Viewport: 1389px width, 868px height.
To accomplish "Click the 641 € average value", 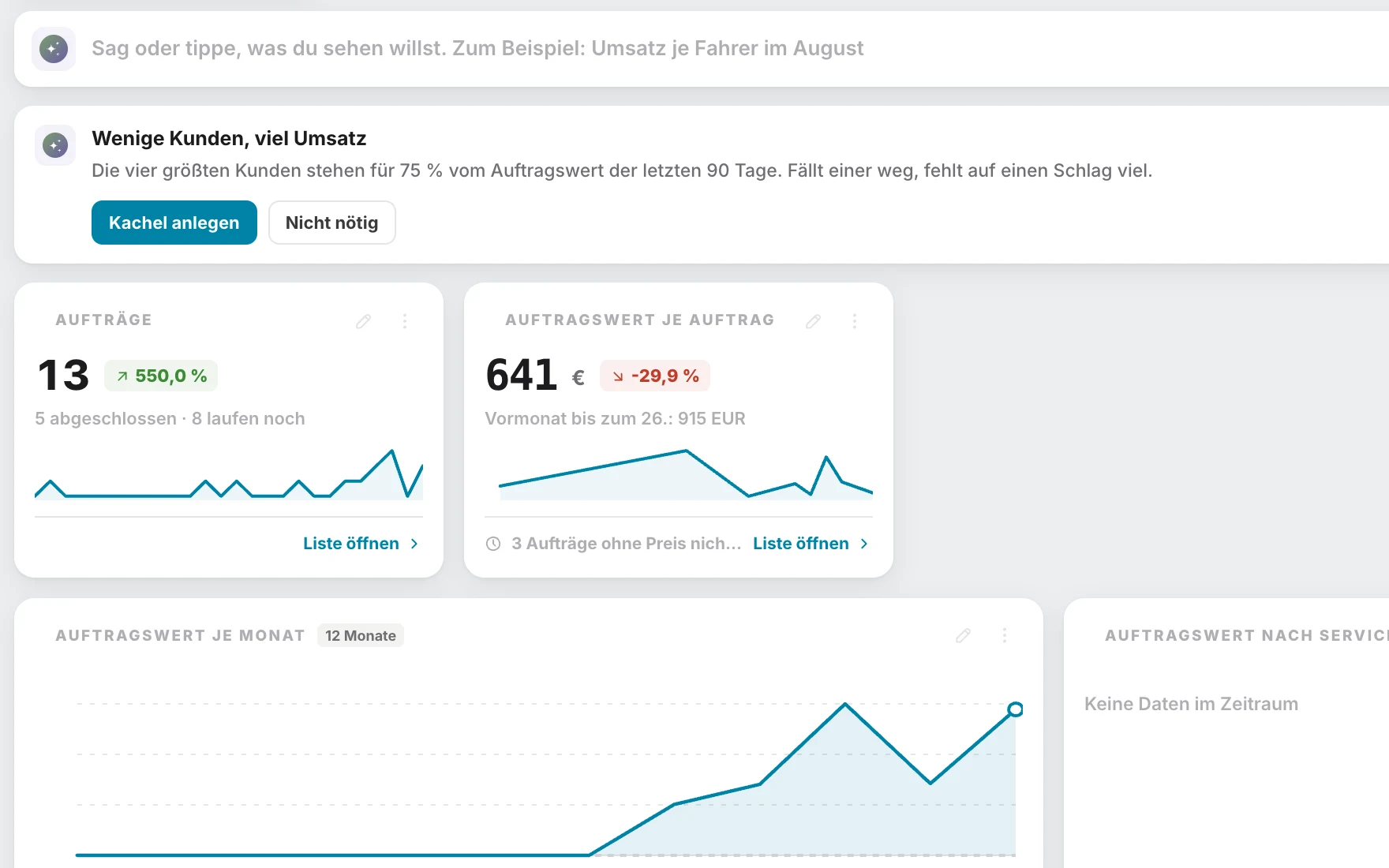I will point(536,375).
